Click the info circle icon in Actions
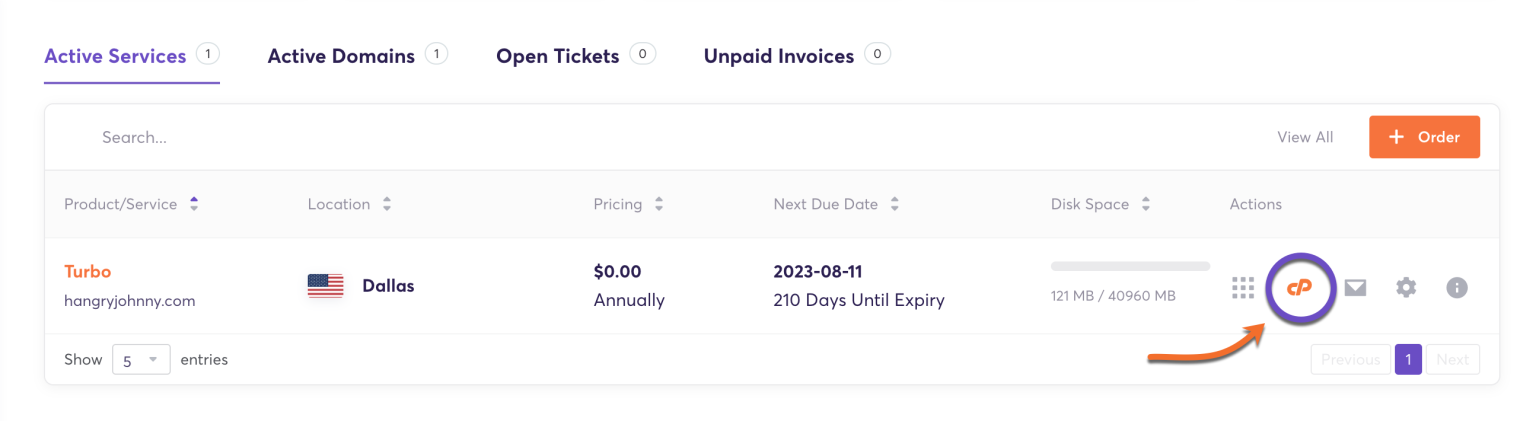 tap(1457, 288)
